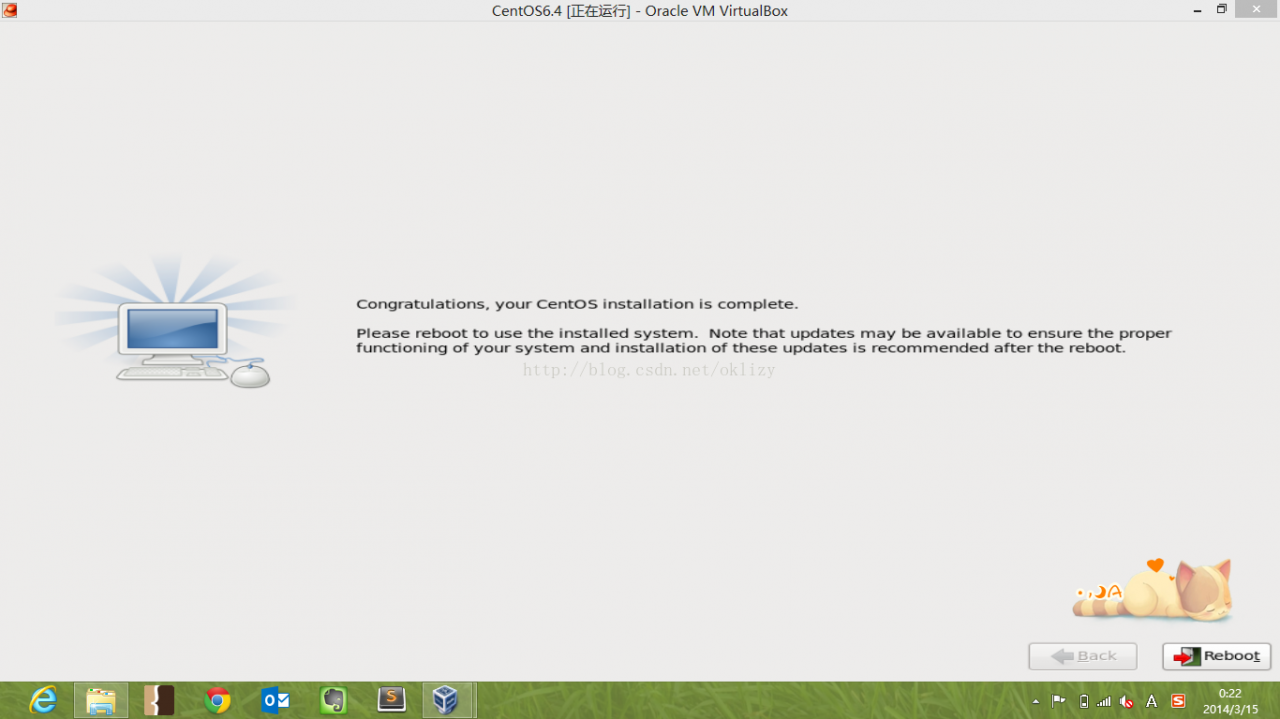Image resolution: width=1280 pixels, height=719 pixels.
Task: Open Evernote from the taskbar
Action: [x=333, y=700]
